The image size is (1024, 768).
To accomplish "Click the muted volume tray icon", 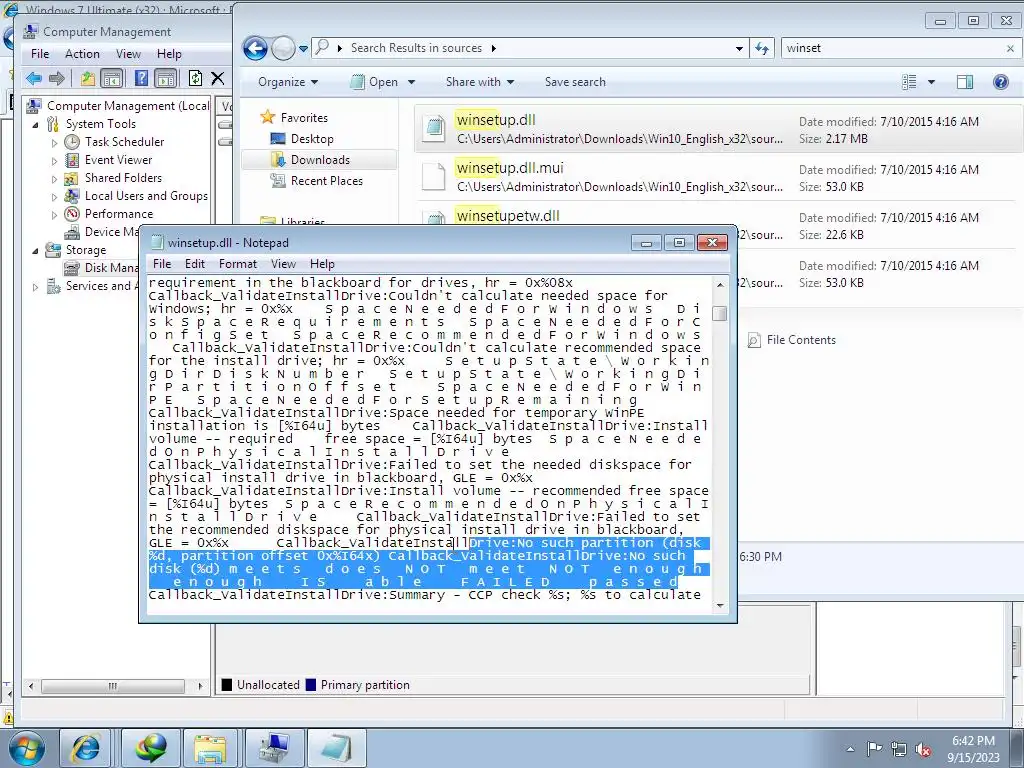I will 923,749.
